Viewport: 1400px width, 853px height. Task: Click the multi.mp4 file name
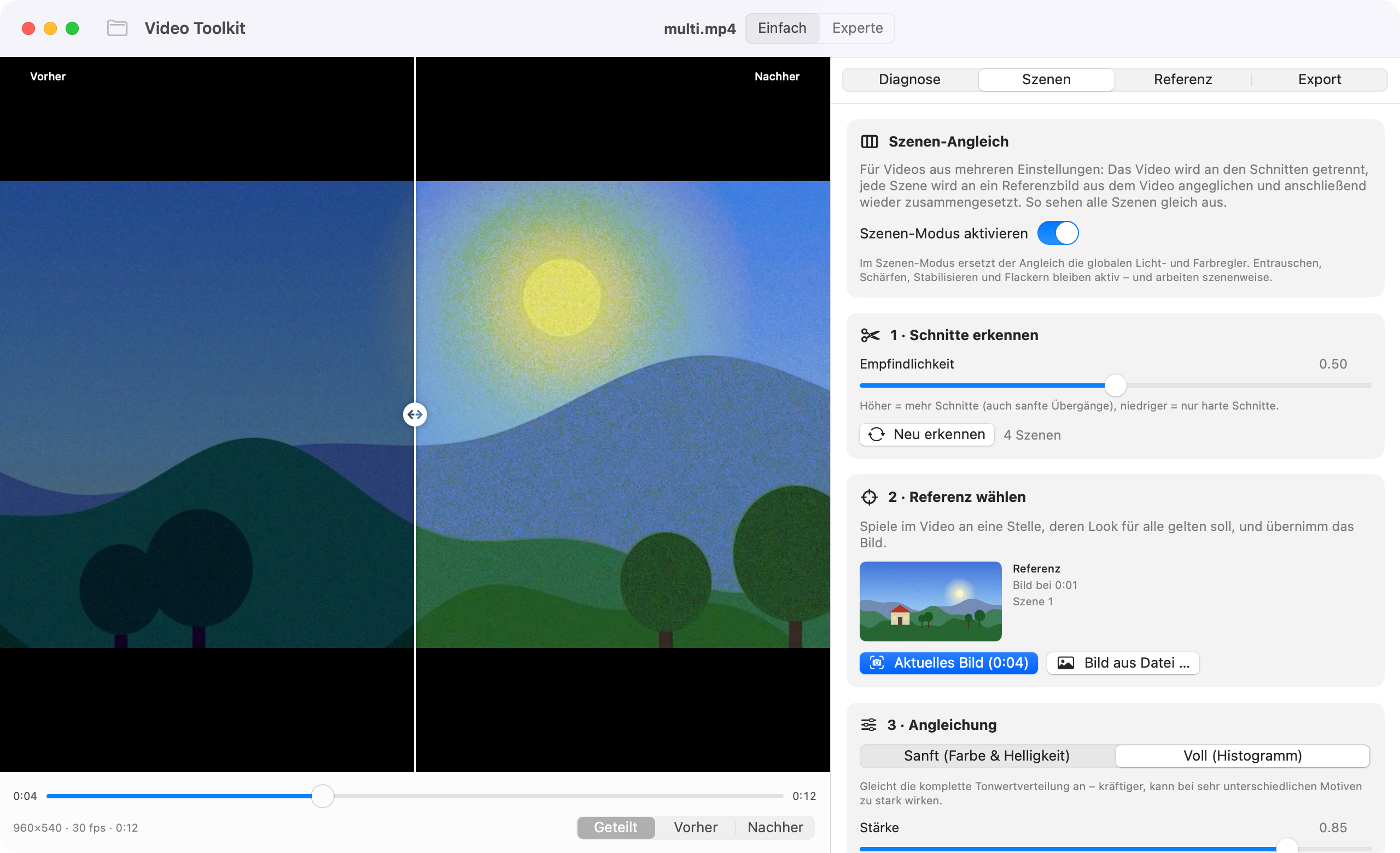[699, 28]
